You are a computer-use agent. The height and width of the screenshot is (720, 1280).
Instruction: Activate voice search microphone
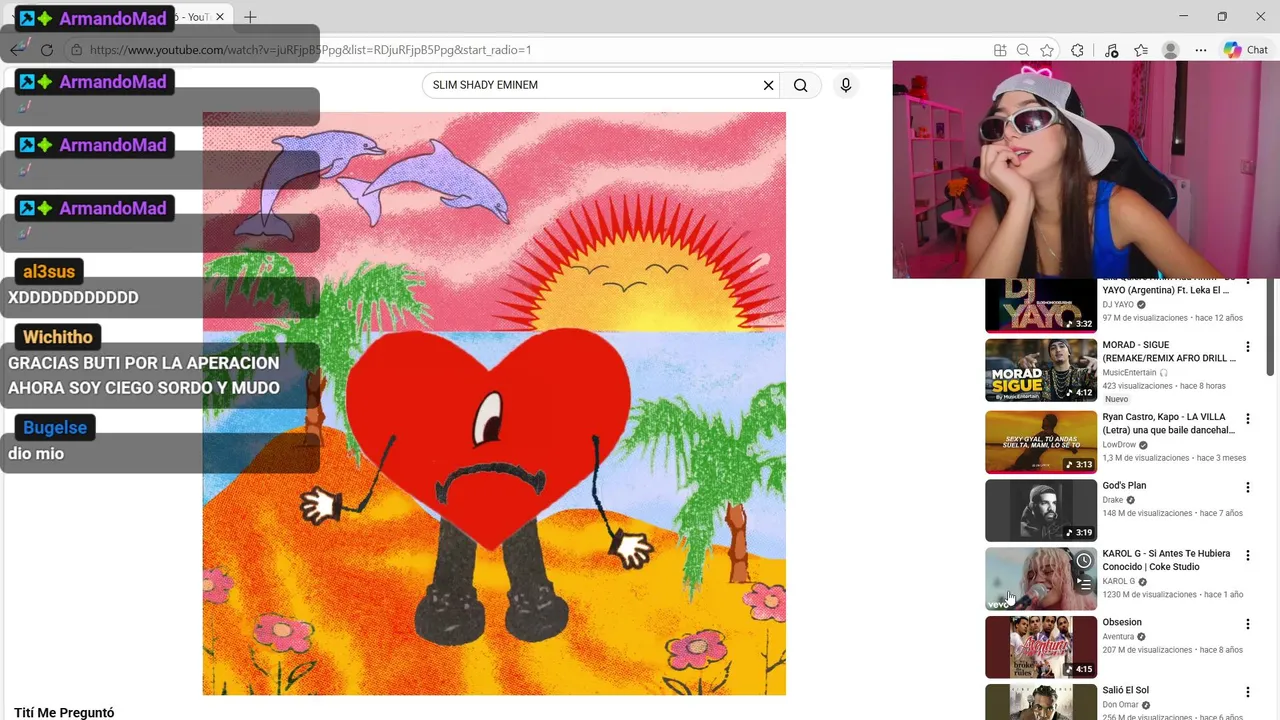845,85
